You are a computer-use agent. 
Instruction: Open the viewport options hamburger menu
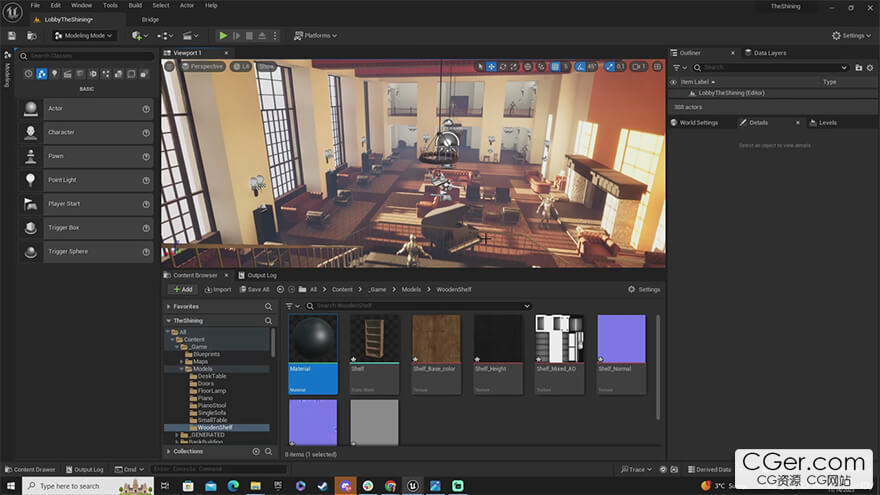(x=169, y=66)
